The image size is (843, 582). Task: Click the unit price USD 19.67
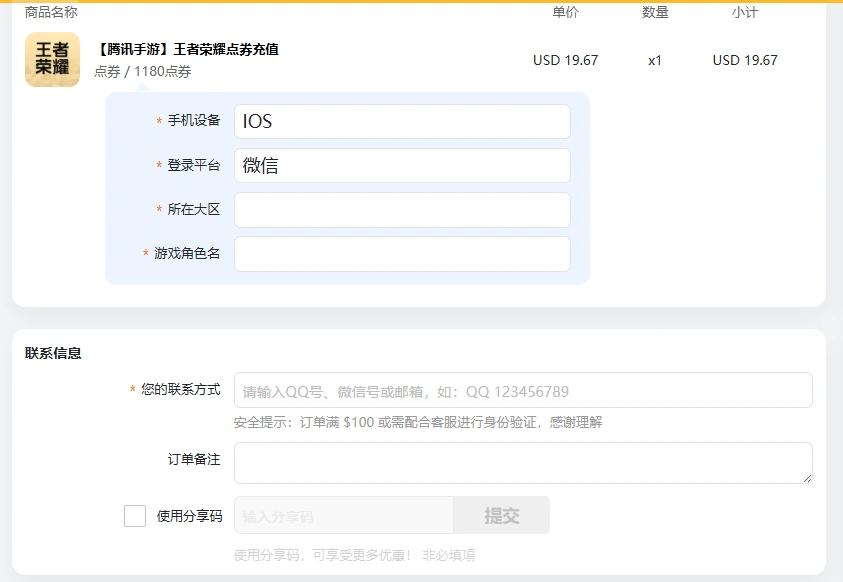tap(565, 60)
